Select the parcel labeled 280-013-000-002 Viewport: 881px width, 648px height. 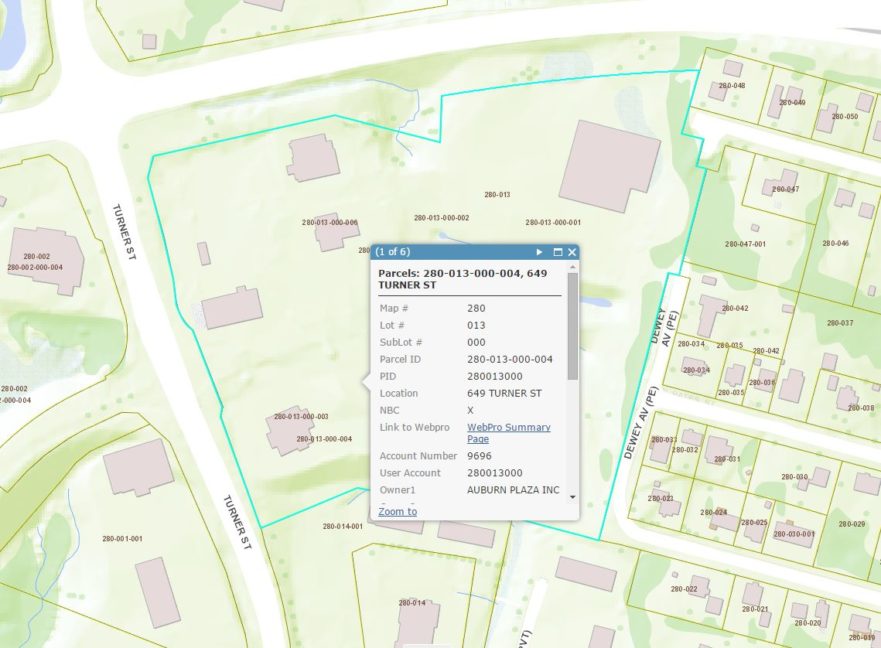point(441,217)
